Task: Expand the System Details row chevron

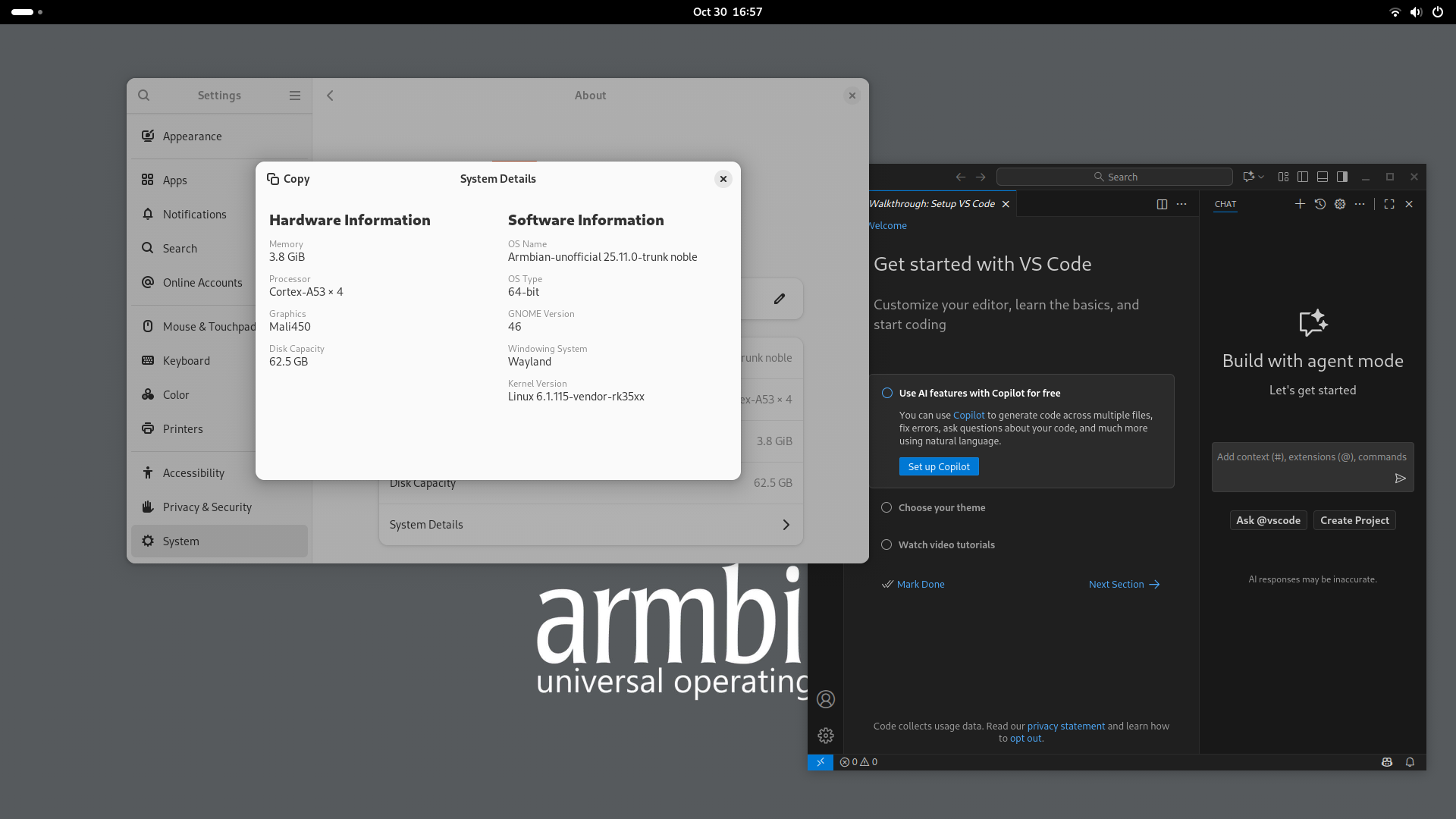Action: coord(786,525)
